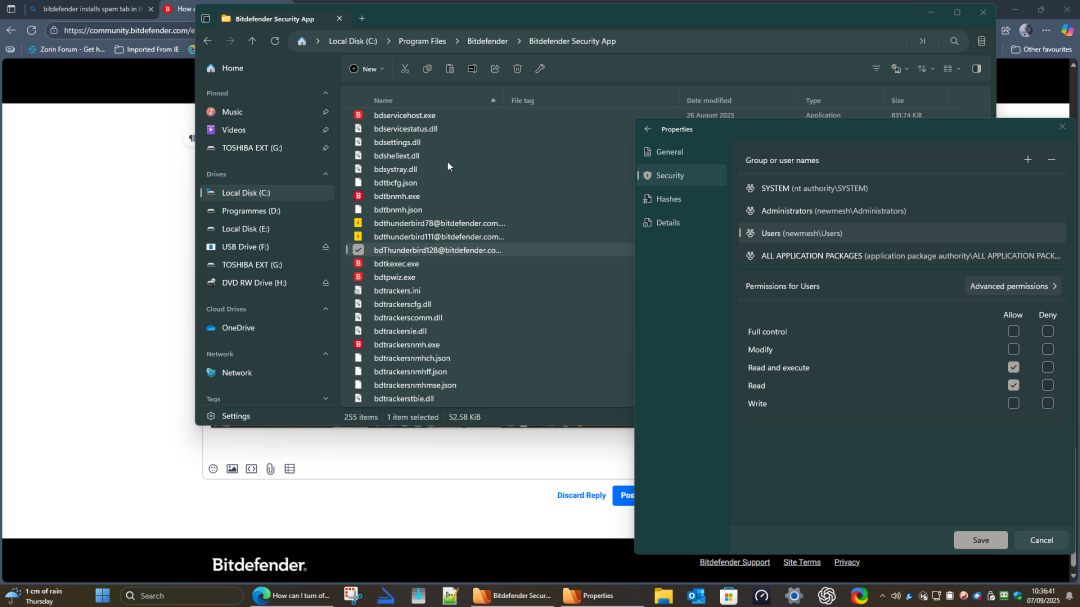Click the Rename icon in toolbar
This screenshot has height=607, width=1080.
[x=472, y=69]
